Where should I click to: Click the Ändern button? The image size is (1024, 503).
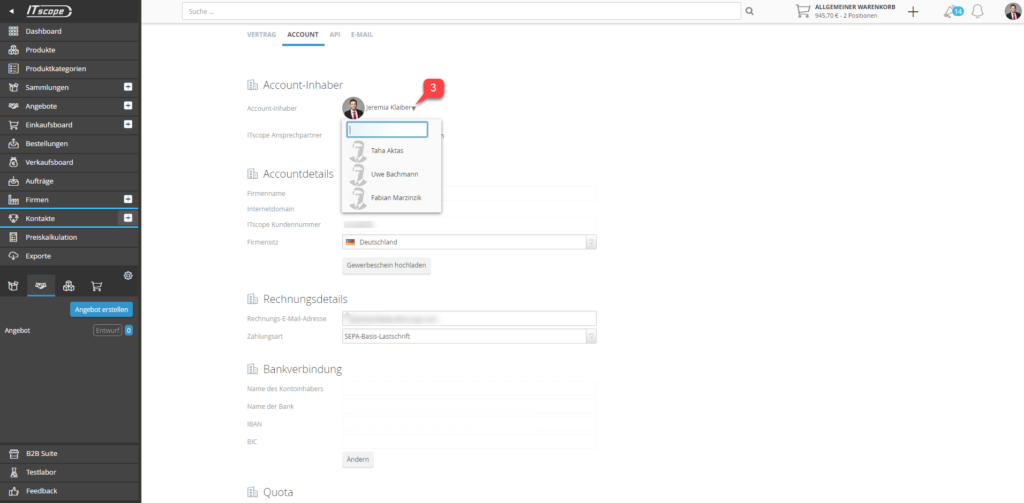[358, 459]
